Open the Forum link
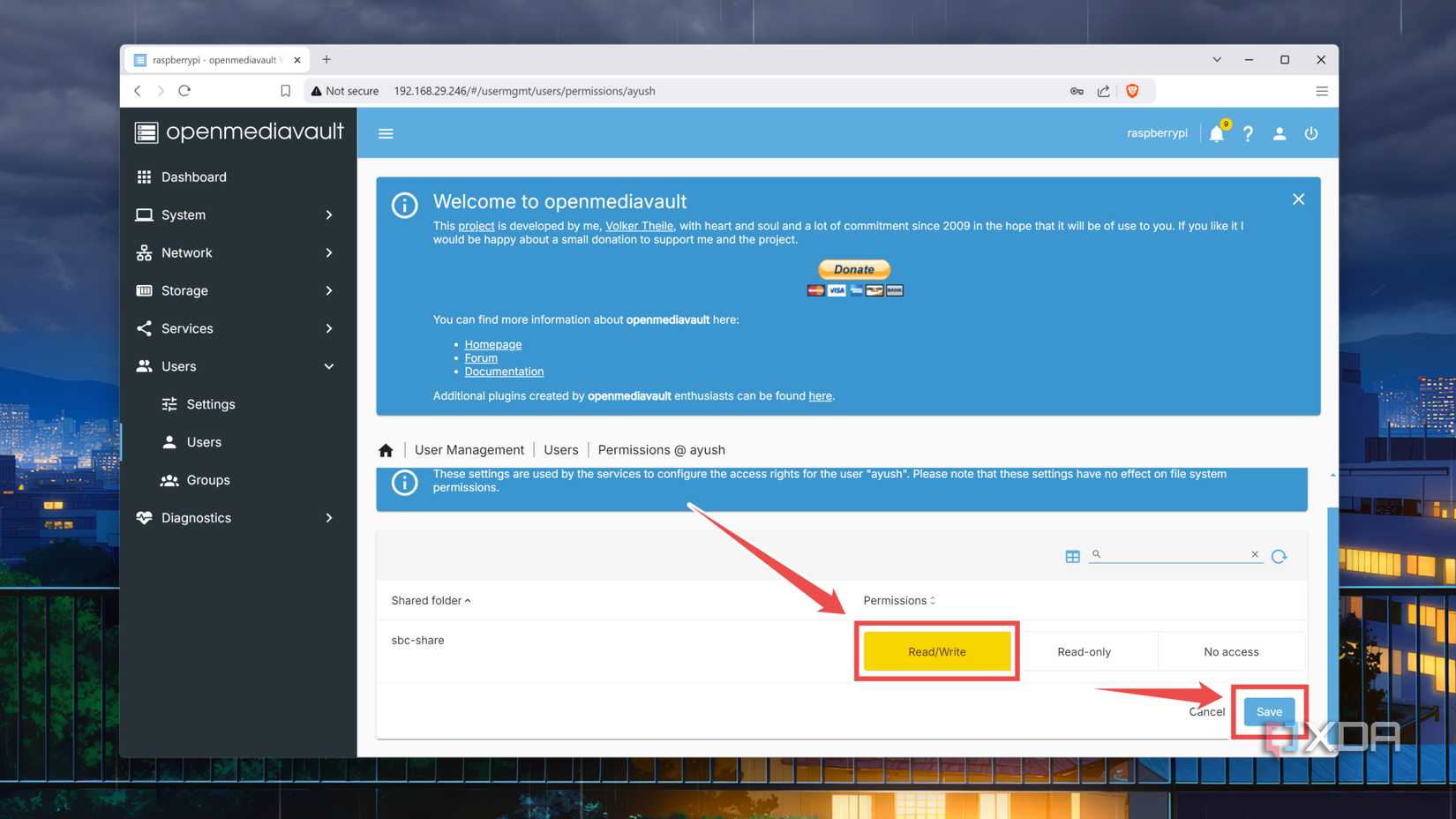The image size is (1456, 819). [481, 358]
